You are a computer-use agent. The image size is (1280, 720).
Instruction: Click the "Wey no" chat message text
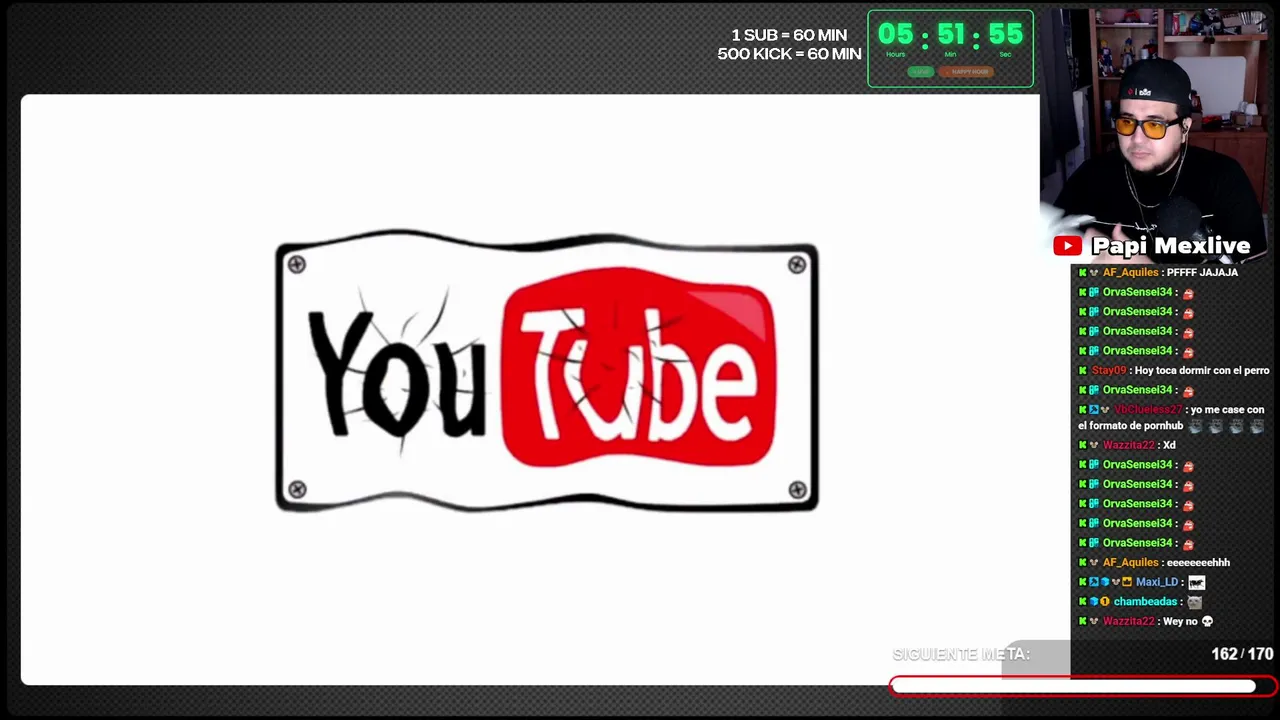coord(1180,621)
